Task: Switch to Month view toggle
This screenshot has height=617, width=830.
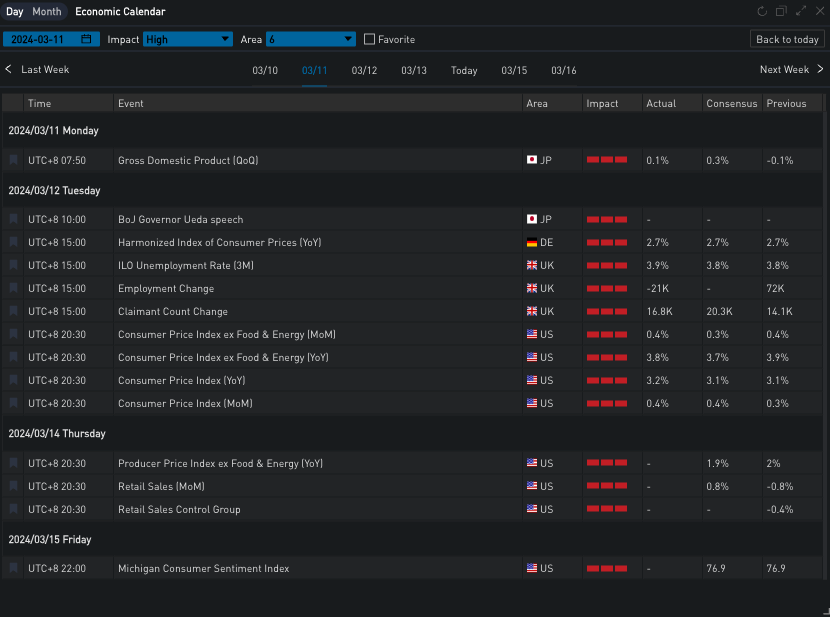Action: 46,12
